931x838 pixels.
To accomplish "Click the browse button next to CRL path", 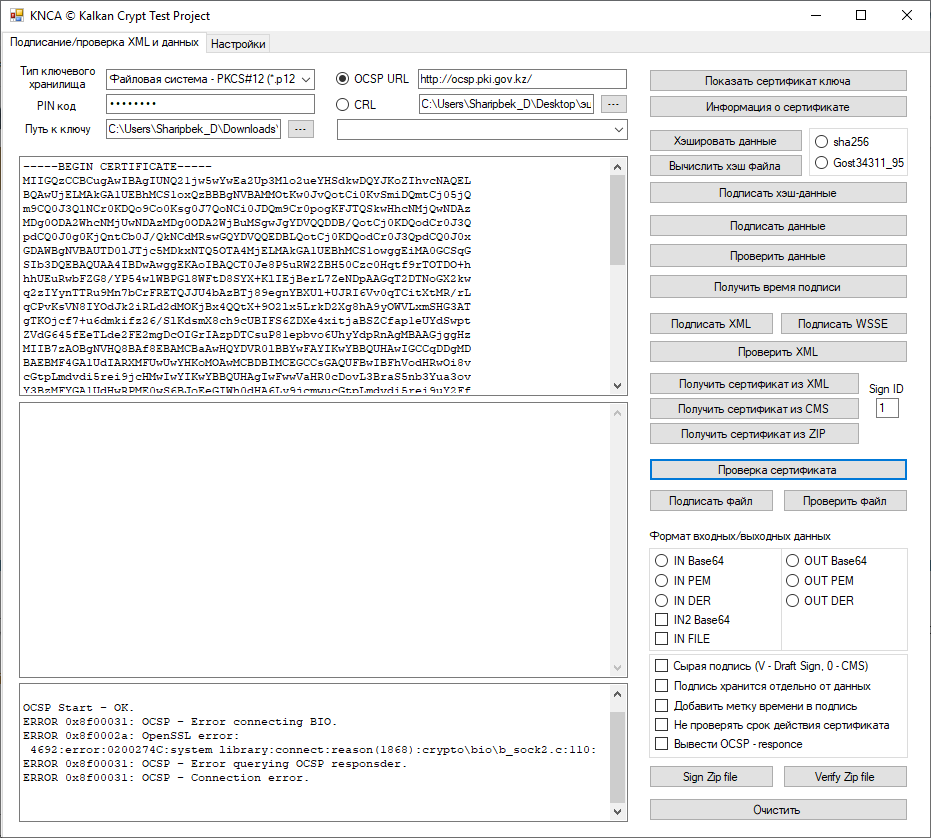I will (x=615, y=104).
